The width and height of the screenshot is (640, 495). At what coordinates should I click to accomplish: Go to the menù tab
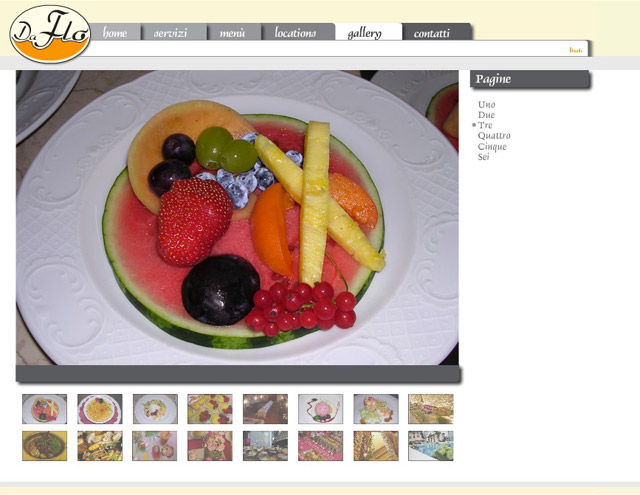click(234, 32)
